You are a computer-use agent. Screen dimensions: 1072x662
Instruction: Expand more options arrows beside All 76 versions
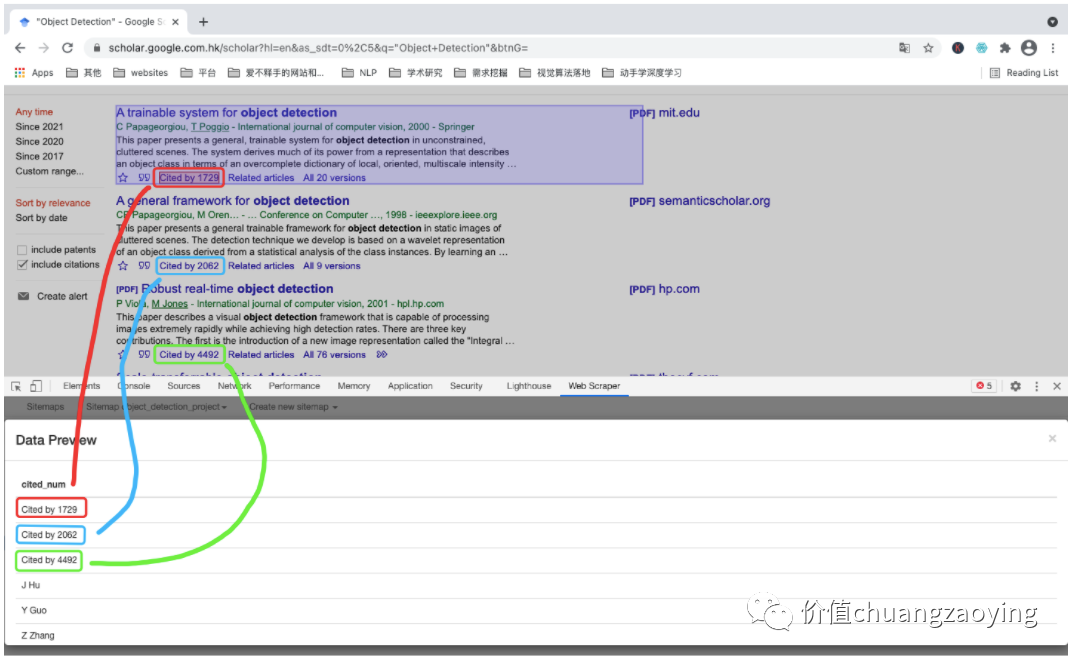click(x=381, y=355)
